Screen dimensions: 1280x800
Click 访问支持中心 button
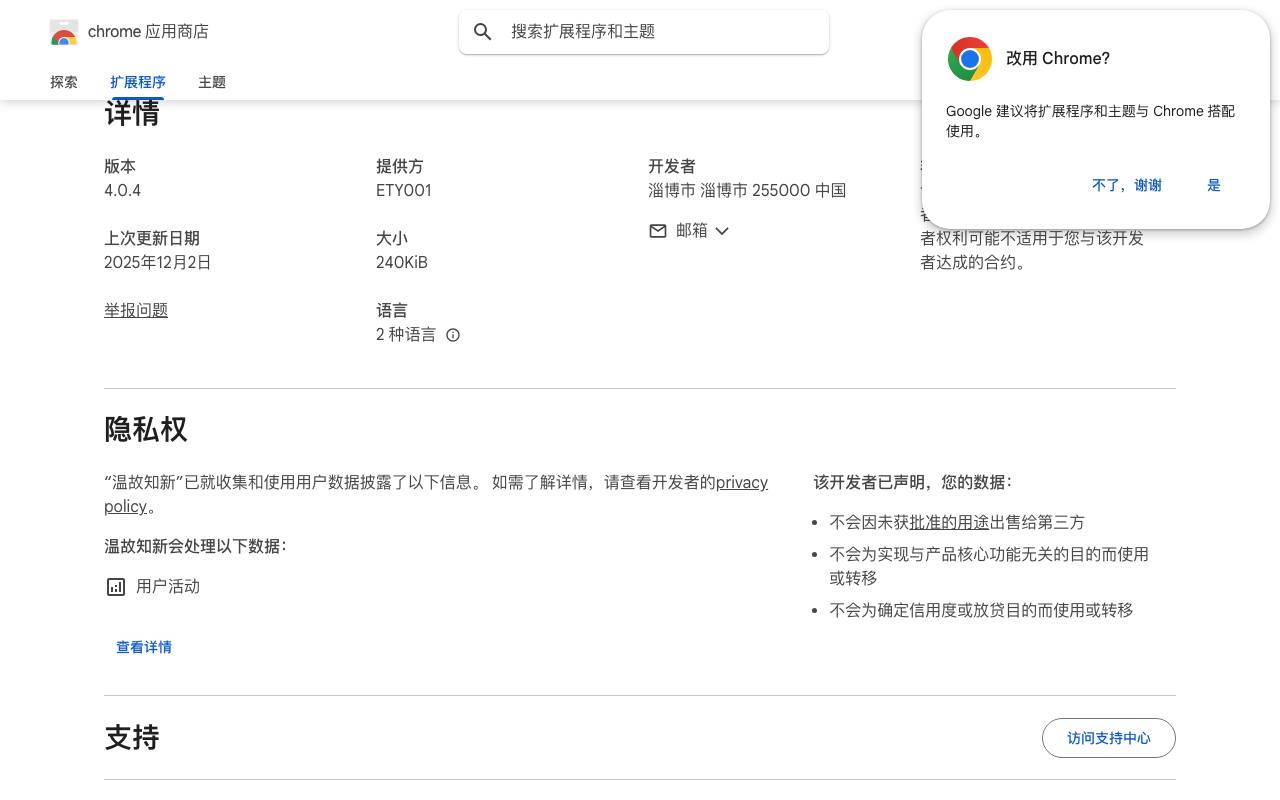tap(1109, 738)
